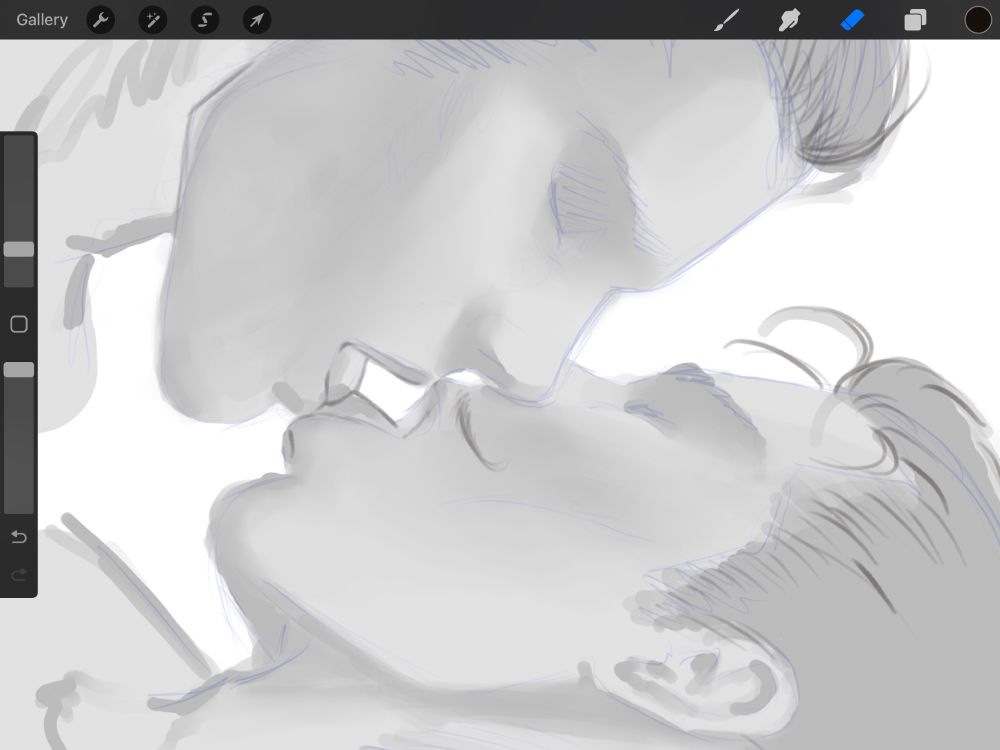Select the Brush tool
1000x750 pixels.
pos(726,20)
